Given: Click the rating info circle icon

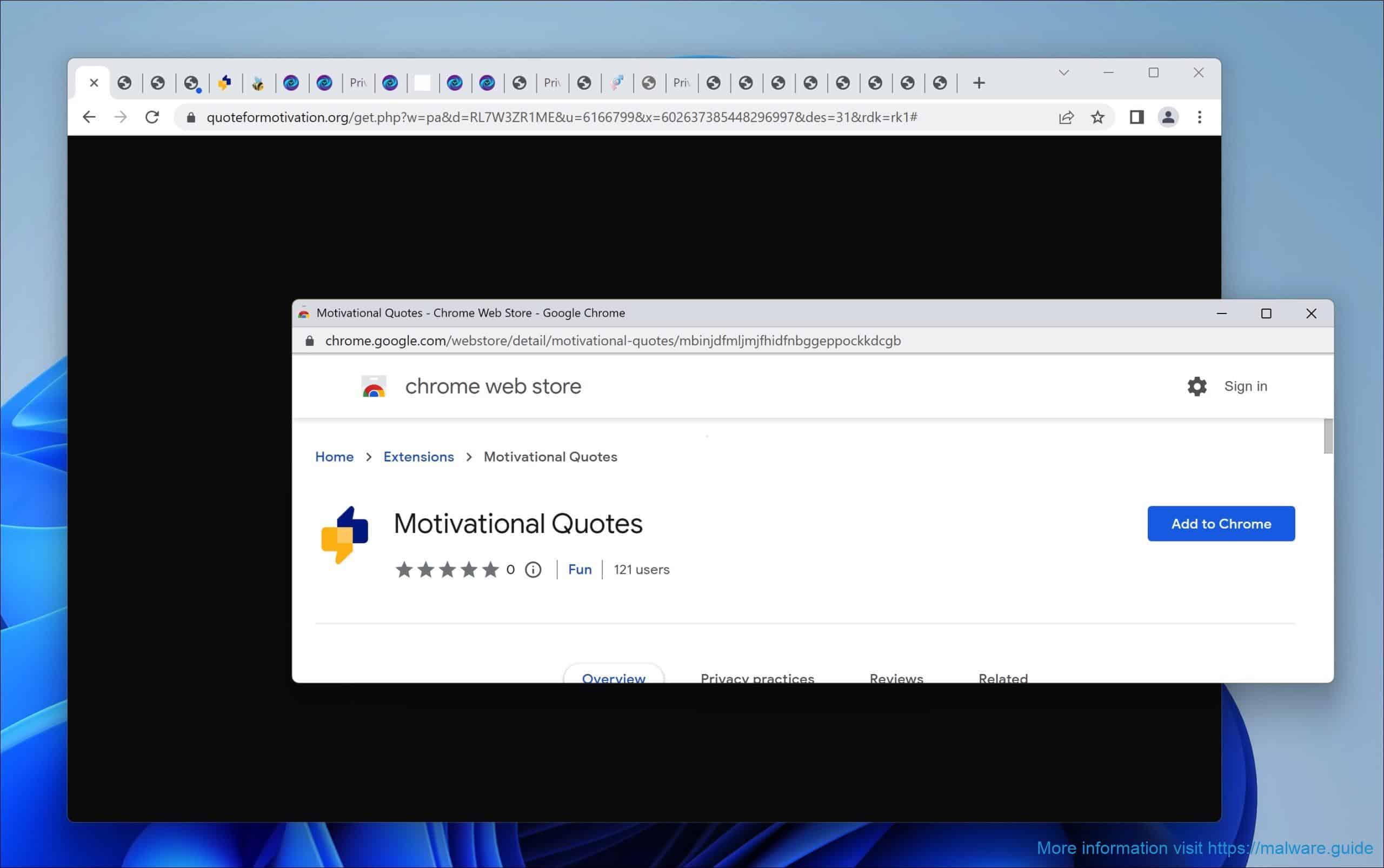Looking at the screenshot, I should tap(533, 570).
